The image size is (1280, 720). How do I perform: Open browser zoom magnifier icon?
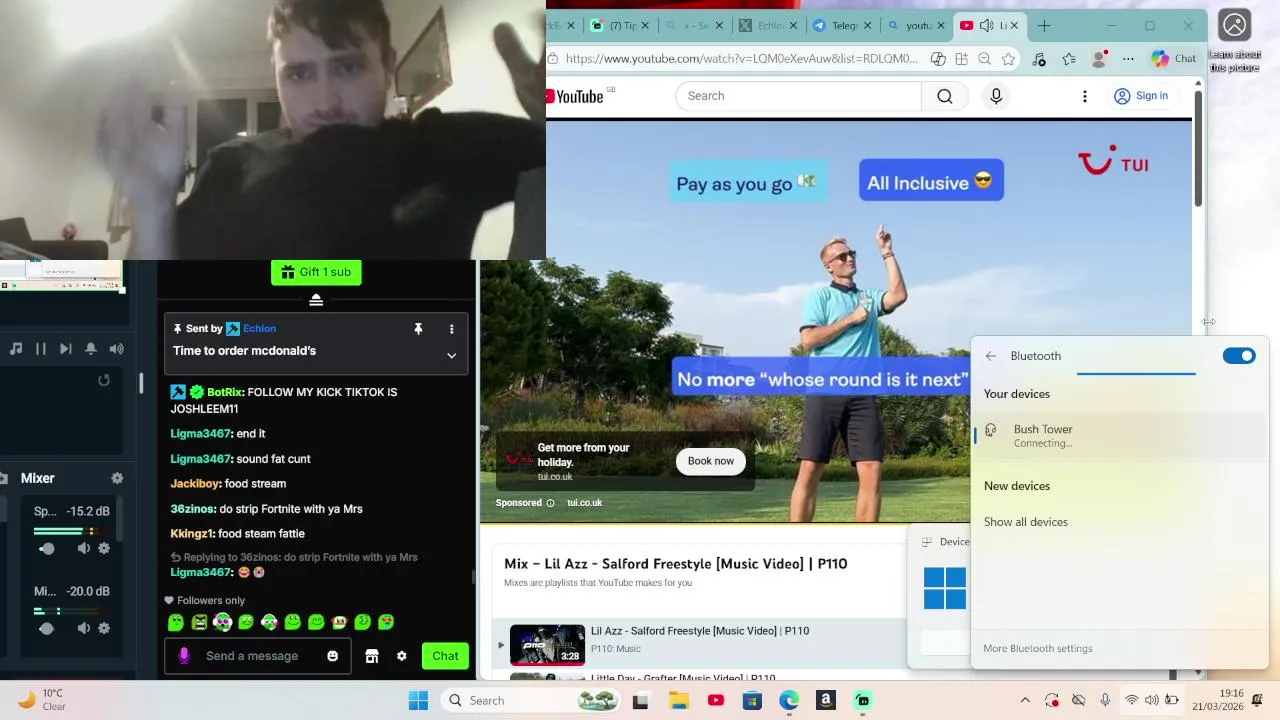(984, 59)
